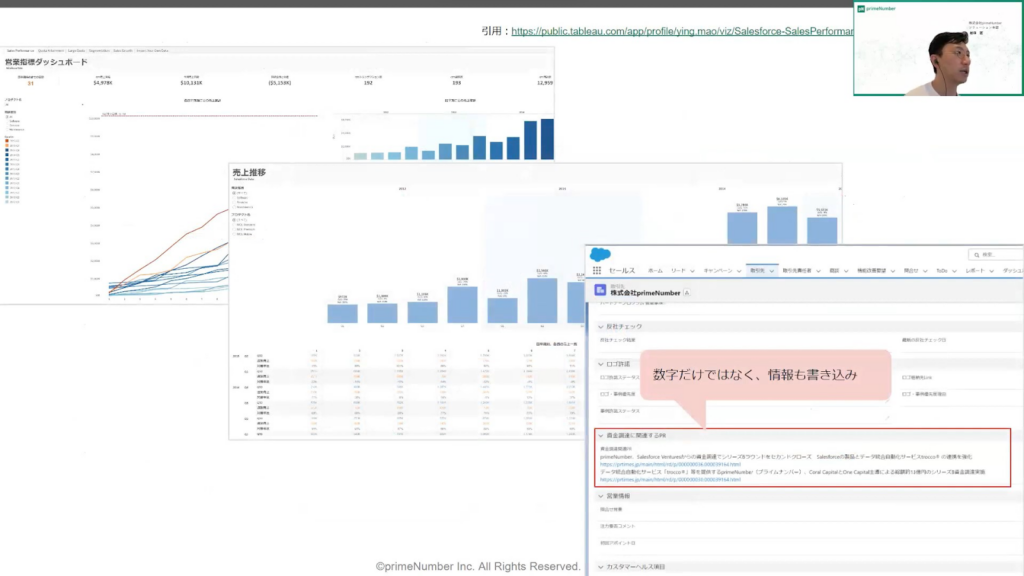Click the hierarchy icon after 株式会社primeNumber name
This screenshot has height=576, width=1024.
click(x=686, y=291)
